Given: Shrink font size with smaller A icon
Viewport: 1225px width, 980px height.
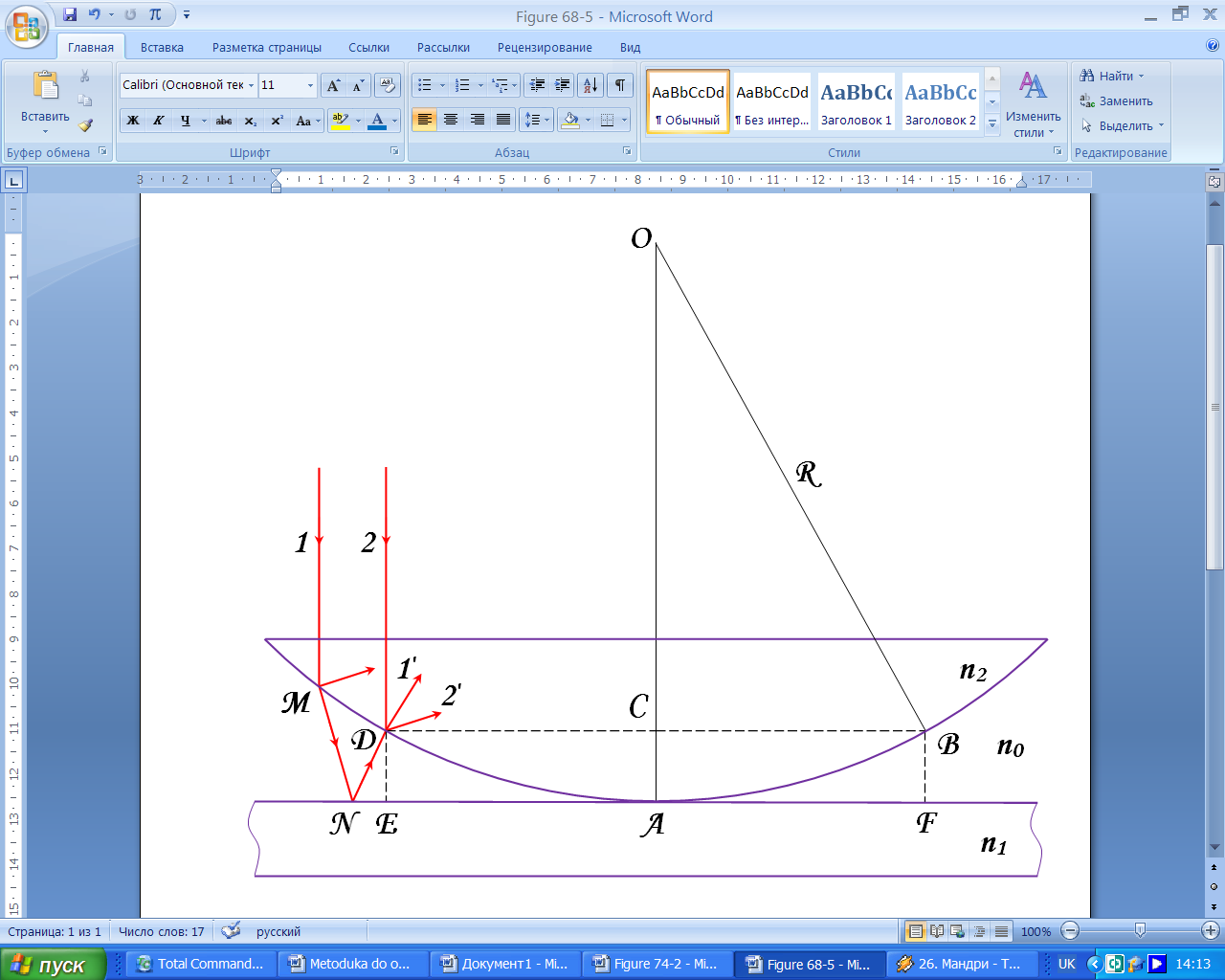Looking at the screenshot, I should pyautogui.click(x=358, y=85).
